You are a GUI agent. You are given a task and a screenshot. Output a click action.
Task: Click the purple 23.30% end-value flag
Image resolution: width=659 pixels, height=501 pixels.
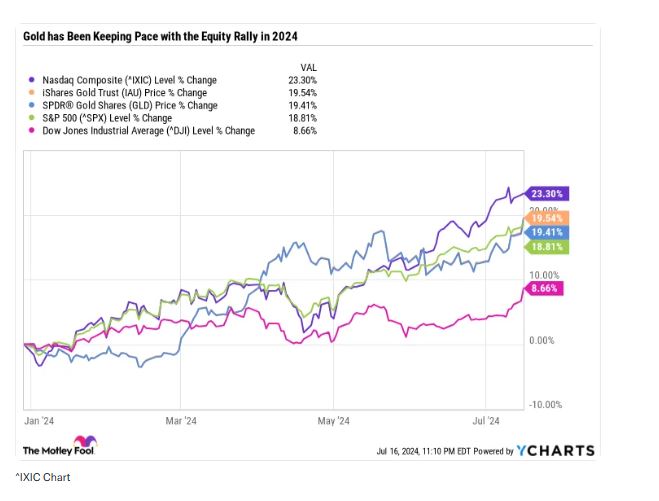[x=549, y=193]
